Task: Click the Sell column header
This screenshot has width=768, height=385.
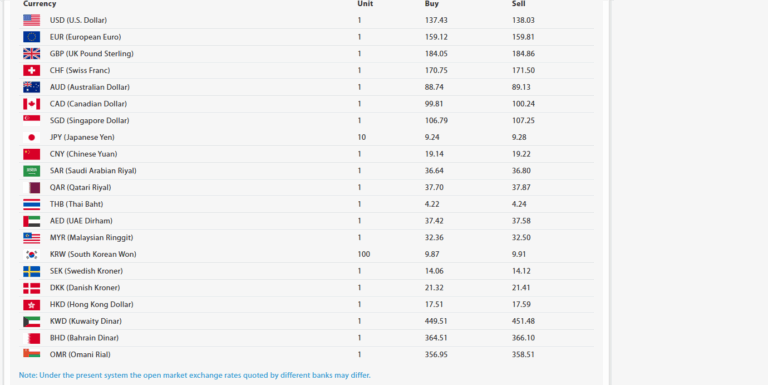Action: (x=518, y=4)
